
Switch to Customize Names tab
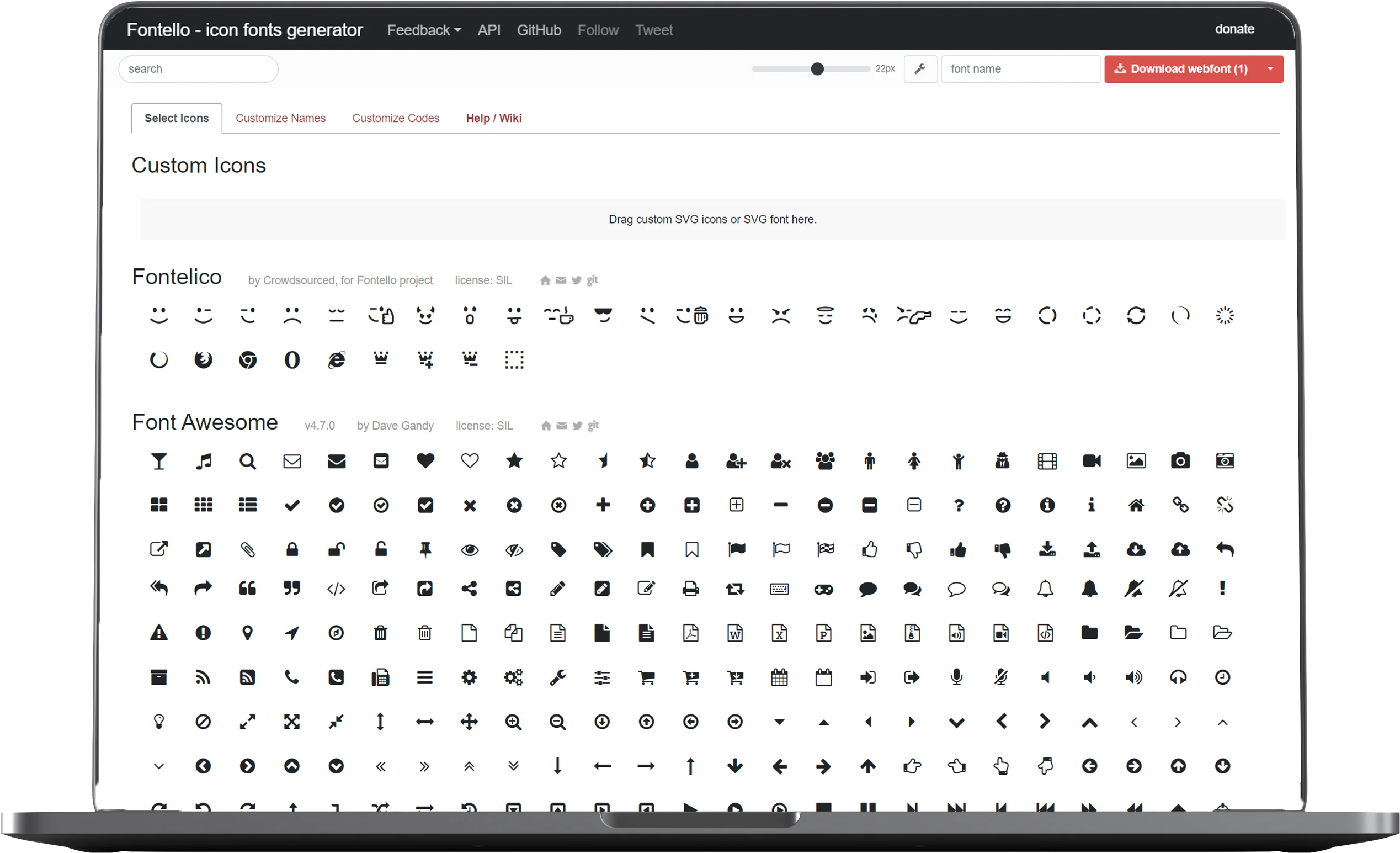click(280, 118)
